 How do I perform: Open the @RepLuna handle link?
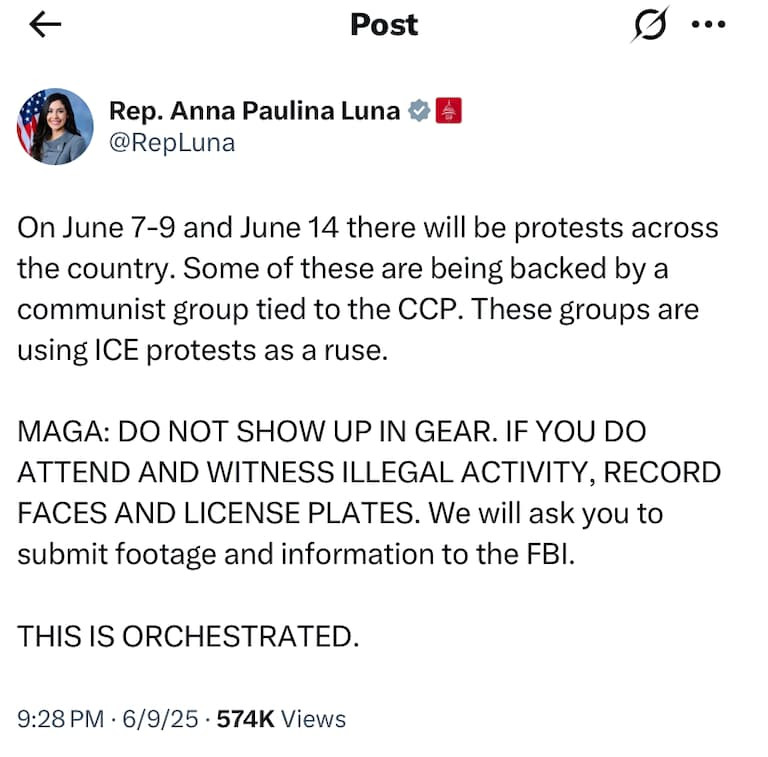[x=171, y=142]
